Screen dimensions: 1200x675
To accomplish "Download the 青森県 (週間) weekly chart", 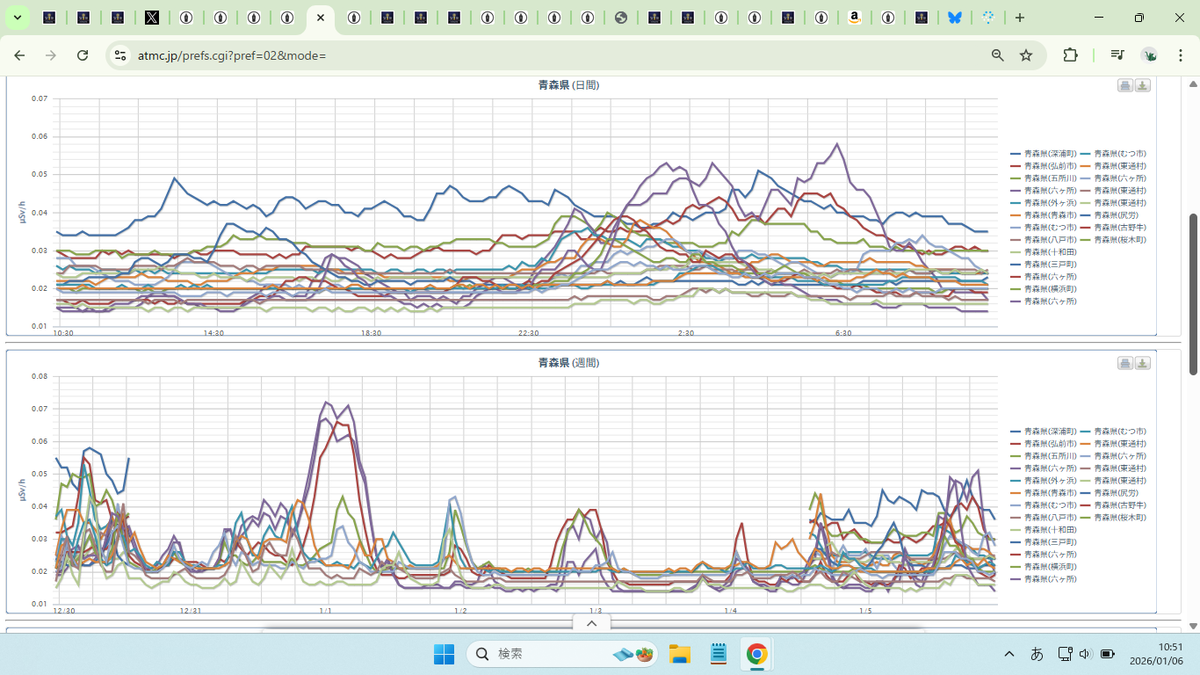I will (1143, 363).
